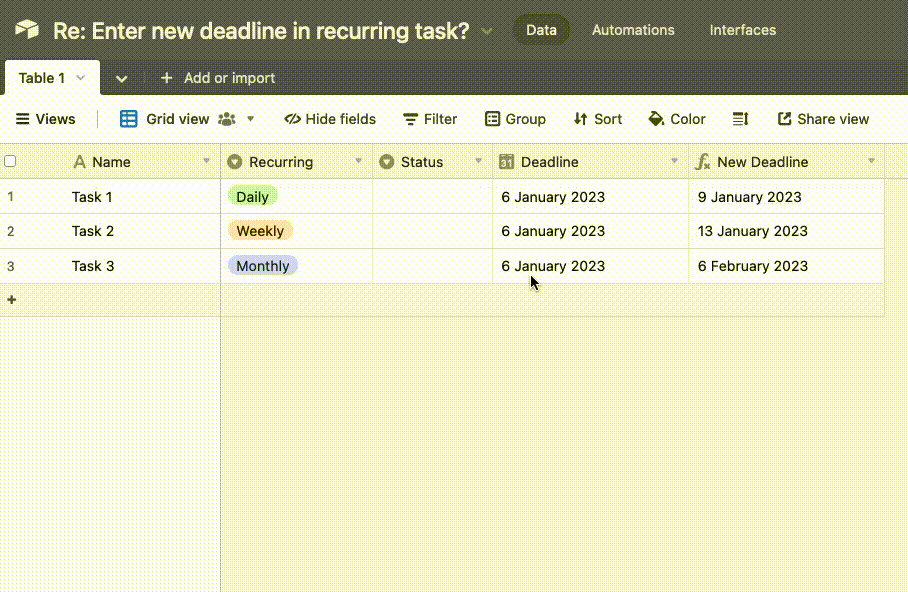Click row number 3

point(10,266)
